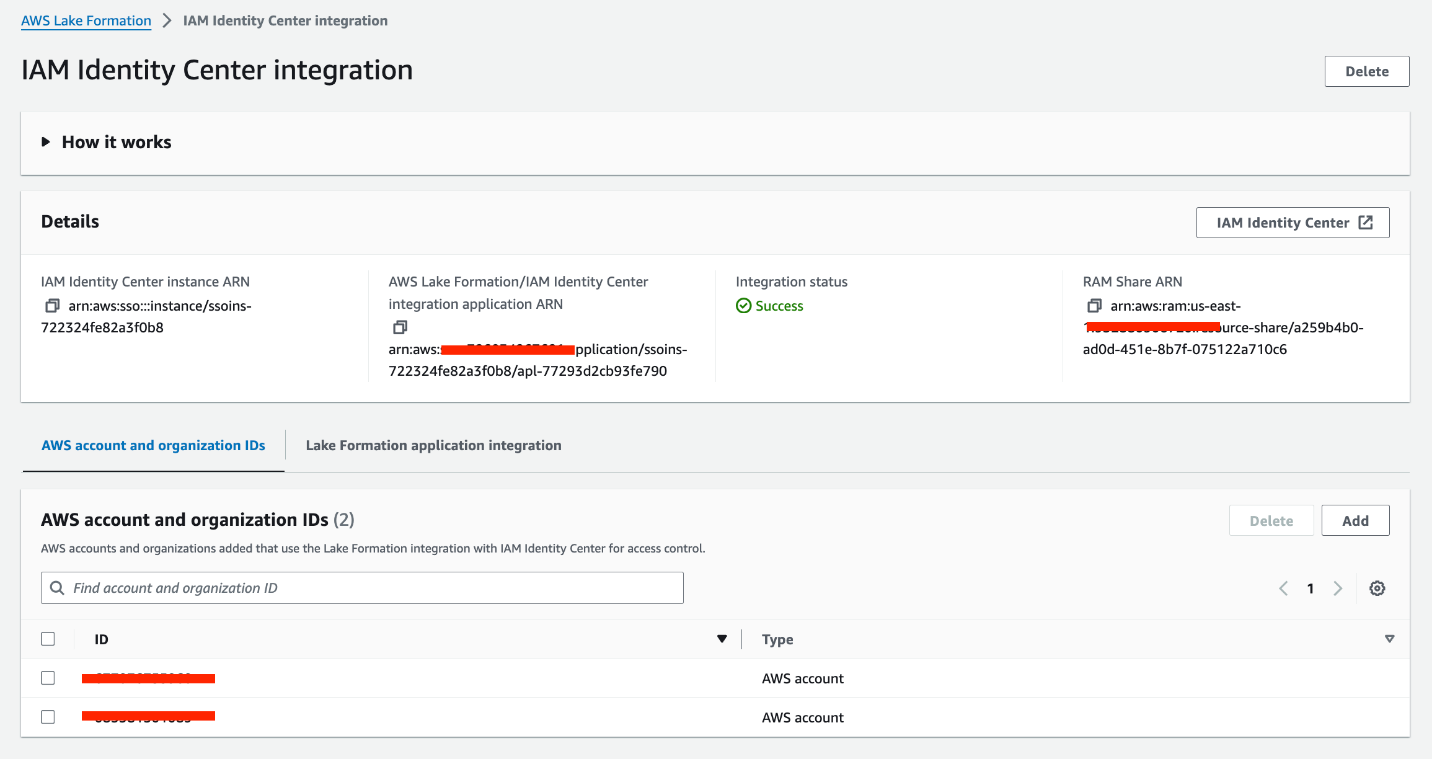The height and width of the screenshot is (759, 1432).
Task: Go to next page arrow
Action: (1338, 588)
